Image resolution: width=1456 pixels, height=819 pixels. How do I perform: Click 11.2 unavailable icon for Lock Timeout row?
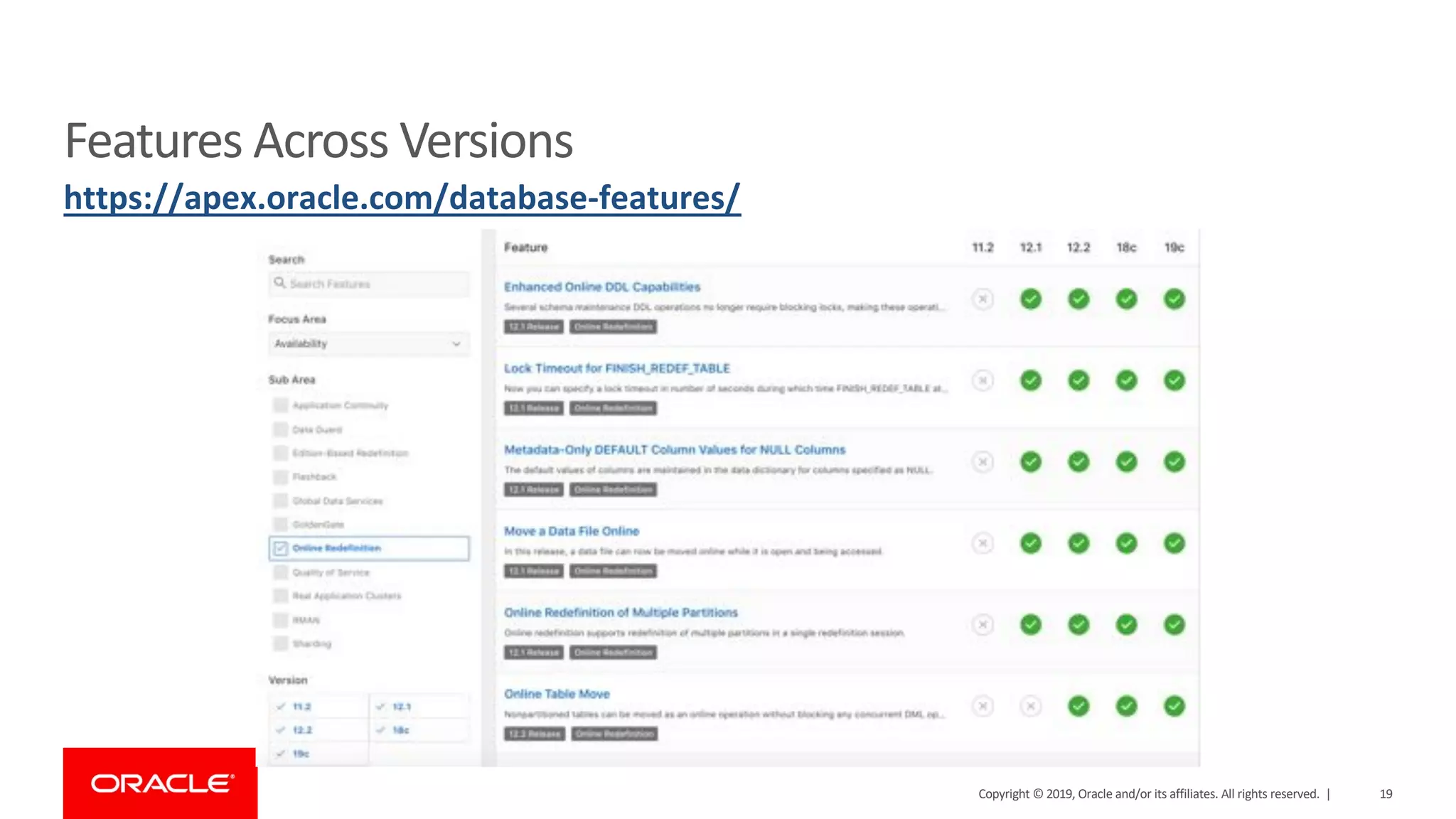coord(983,380)
